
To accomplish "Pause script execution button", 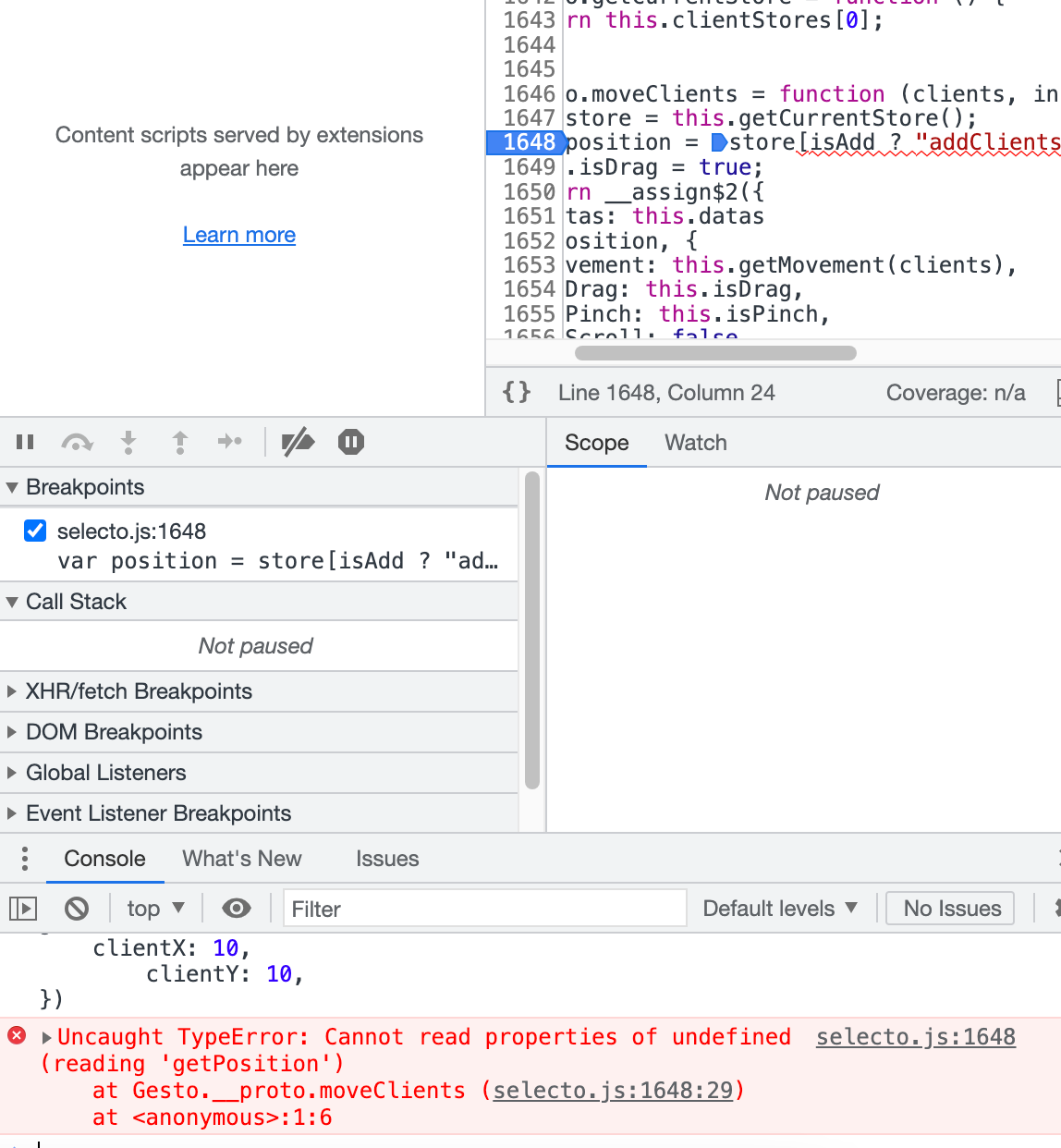I will pyautogui.click(x=25, y=443).
